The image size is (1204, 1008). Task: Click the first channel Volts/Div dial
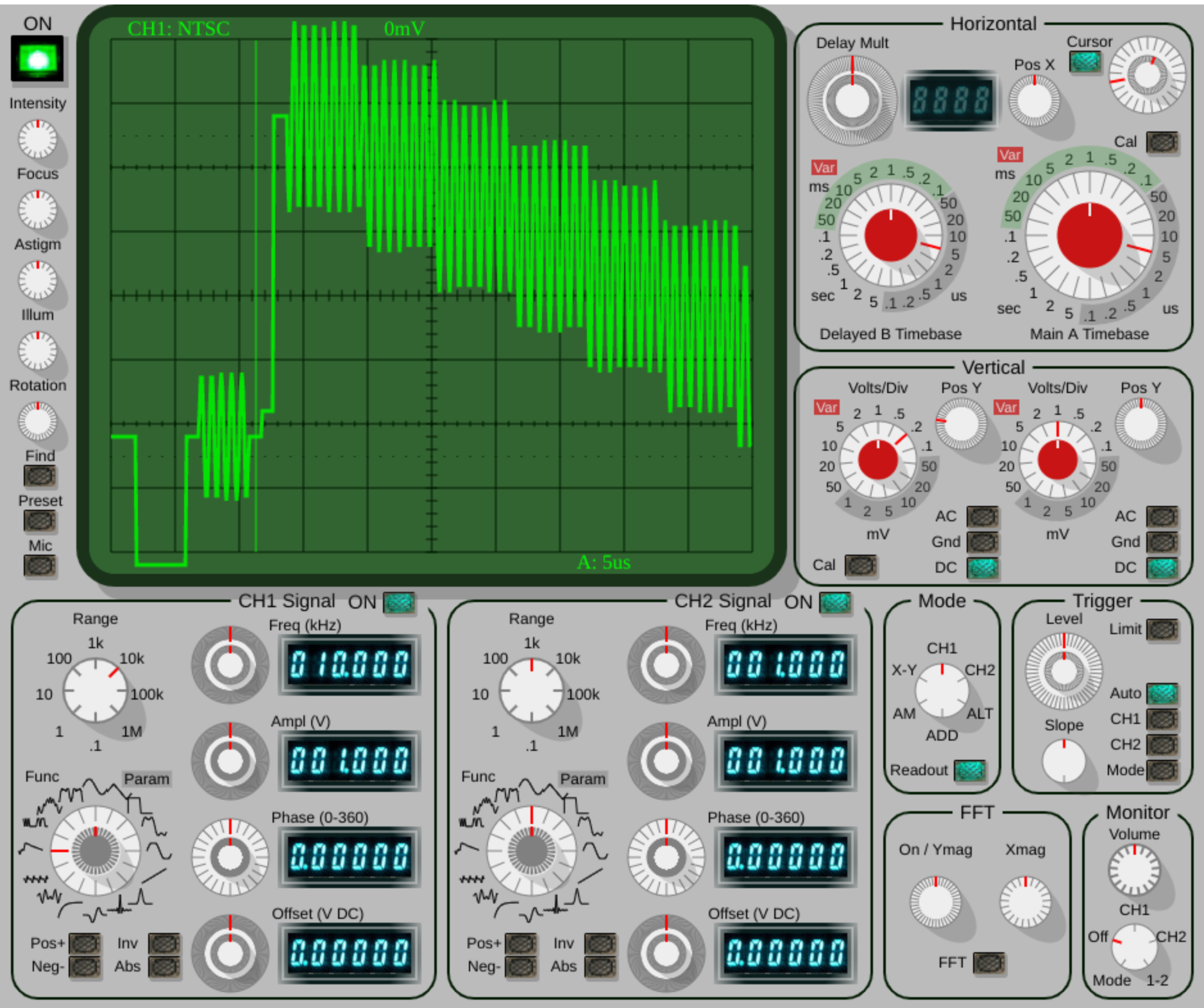878,460
